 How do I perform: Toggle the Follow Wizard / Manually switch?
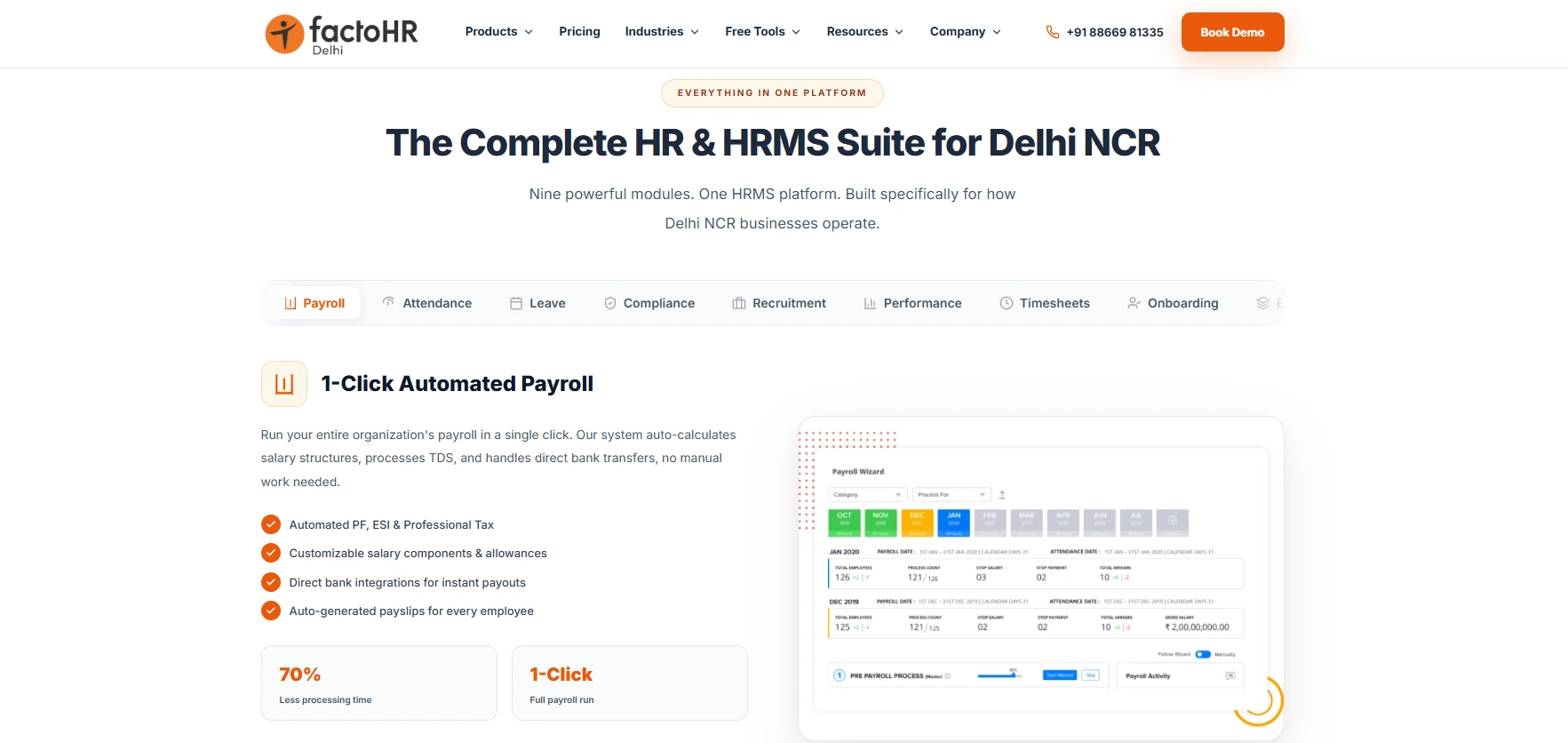tap(1203, 654)
